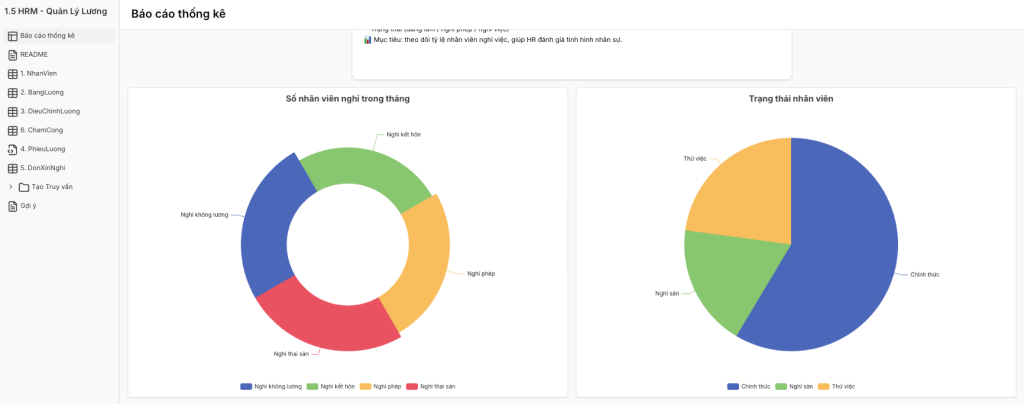Click the table icon beside 2. BangLuong
Image resolution: width=1024 pixels, height=404 pixels.
12,92
